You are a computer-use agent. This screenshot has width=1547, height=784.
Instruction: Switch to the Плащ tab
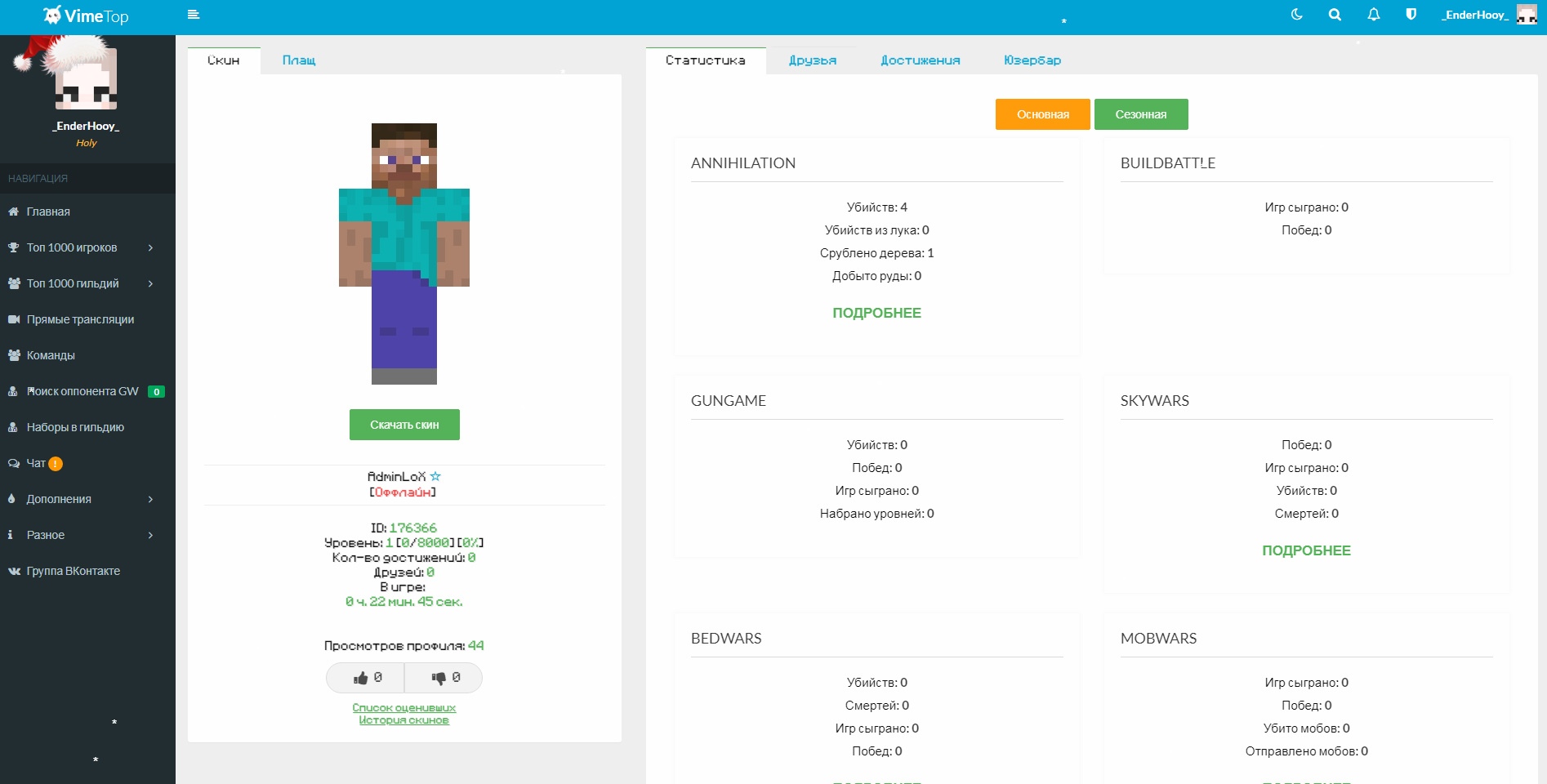pyautogui.click(x=299, y=60)
